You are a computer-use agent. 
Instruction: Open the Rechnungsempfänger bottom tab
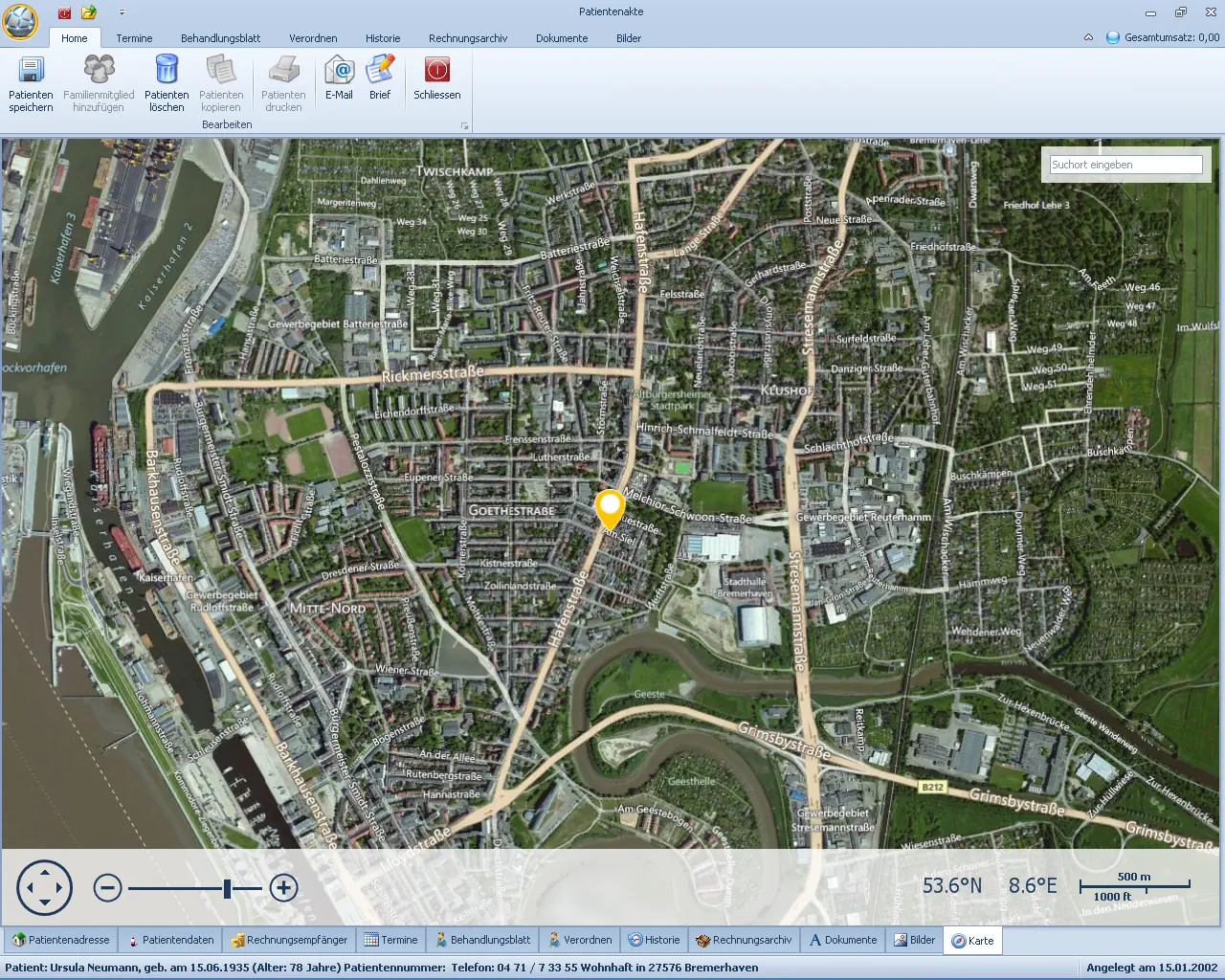pos(289,940)
